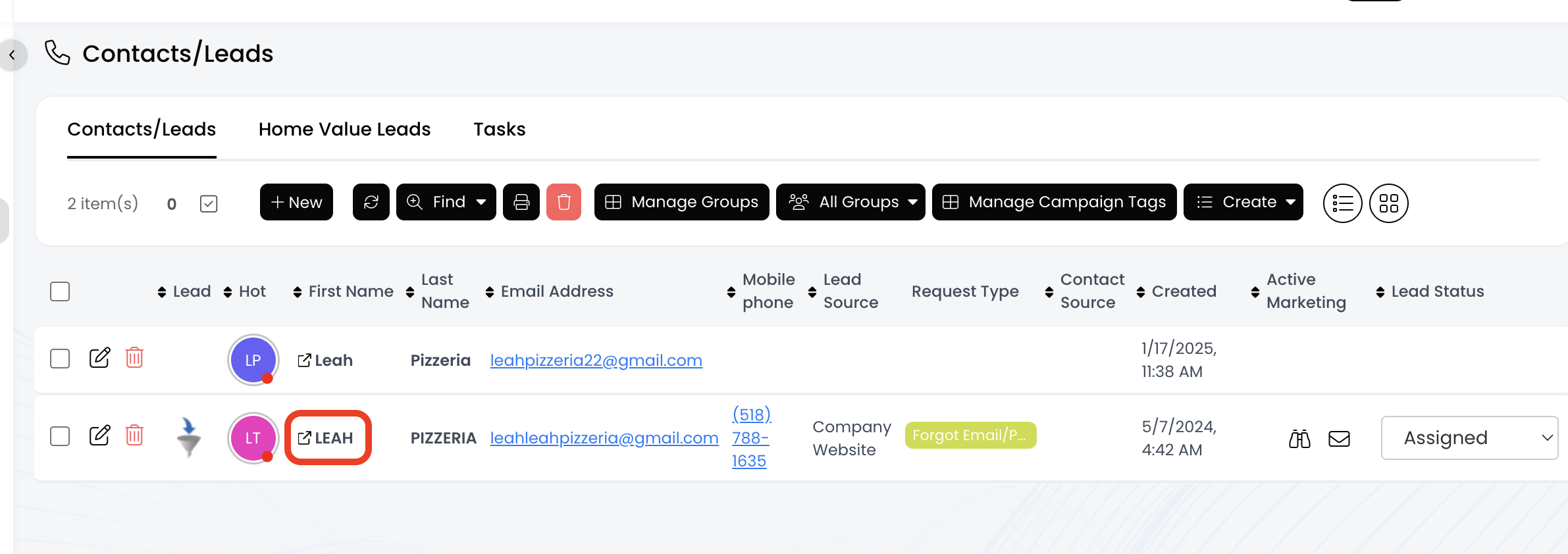1568x554 pixels.
Task: Expand the All Groups dropdown
Action: click(x=850, y=202)
